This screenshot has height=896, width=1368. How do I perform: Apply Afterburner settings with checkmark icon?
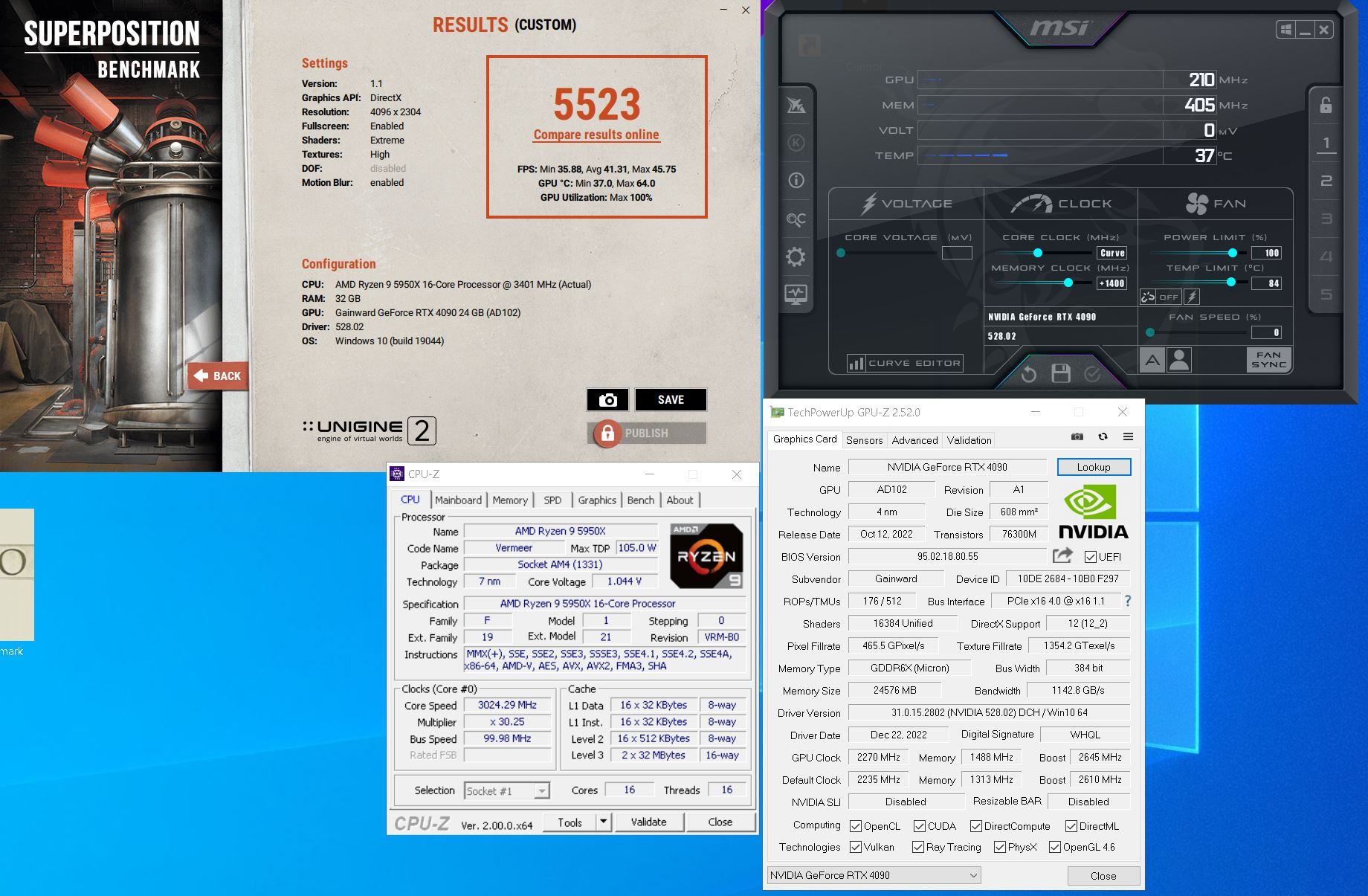click(1092, 374)
